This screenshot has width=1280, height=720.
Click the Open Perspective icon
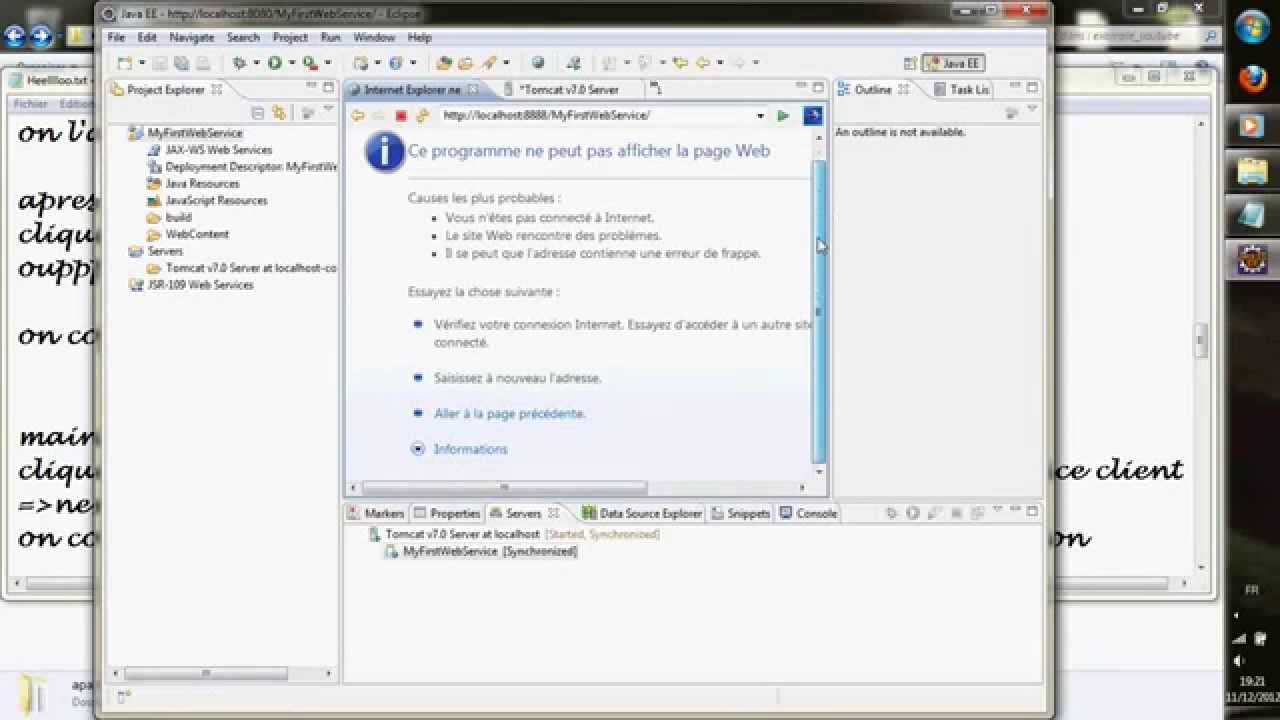click(910, 63)
